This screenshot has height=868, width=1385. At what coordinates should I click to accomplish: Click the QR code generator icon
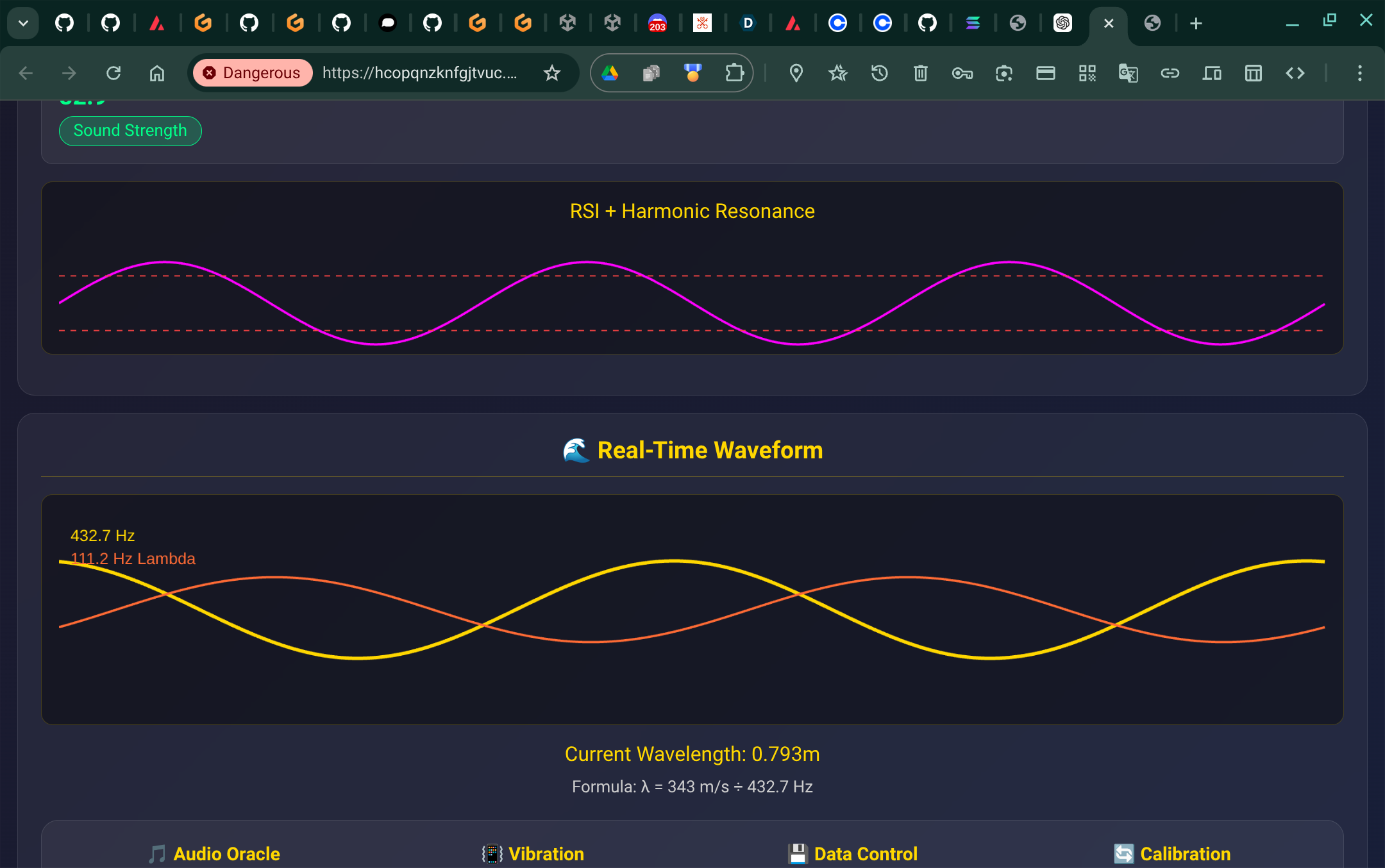(1087, 73)
